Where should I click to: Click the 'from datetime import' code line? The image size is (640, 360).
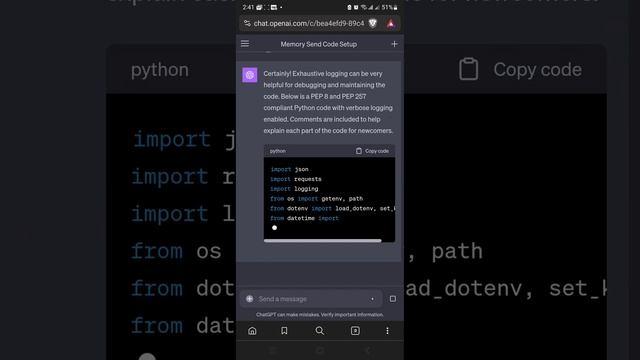[x=304, y=218]
